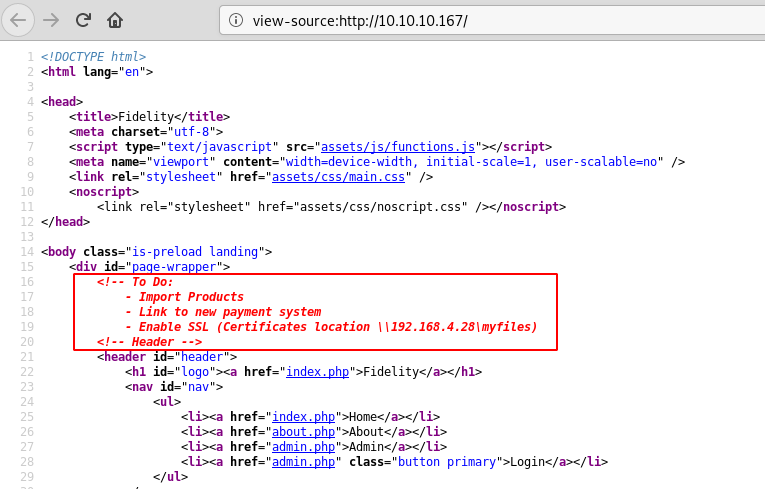
Task: Follow the index.php link for Home
Action: coord(303,417)
